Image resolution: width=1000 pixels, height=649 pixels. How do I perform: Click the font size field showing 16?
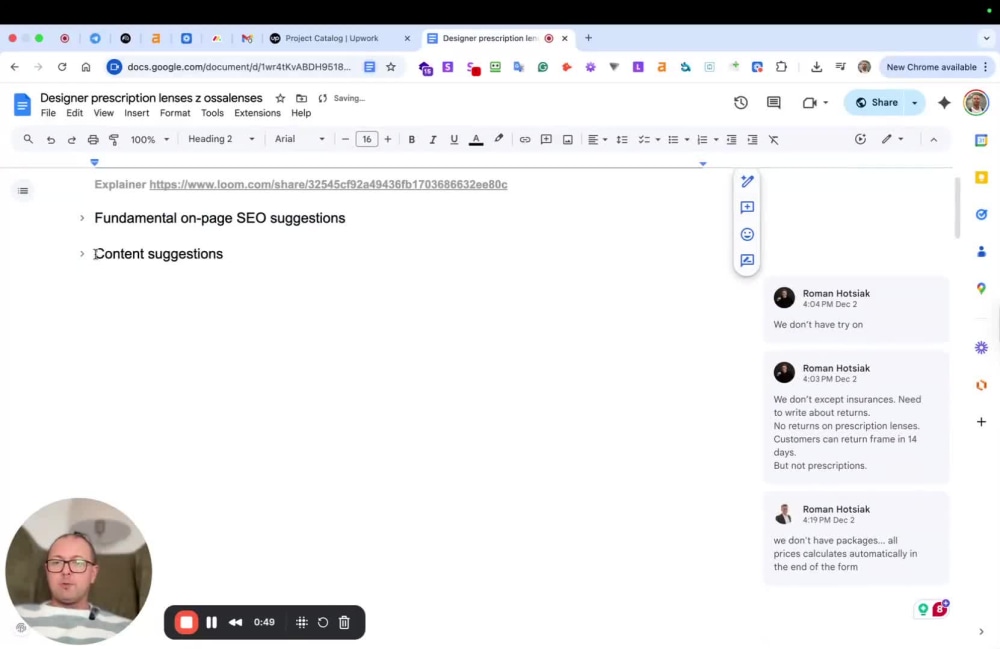click(x=367, y=139)
